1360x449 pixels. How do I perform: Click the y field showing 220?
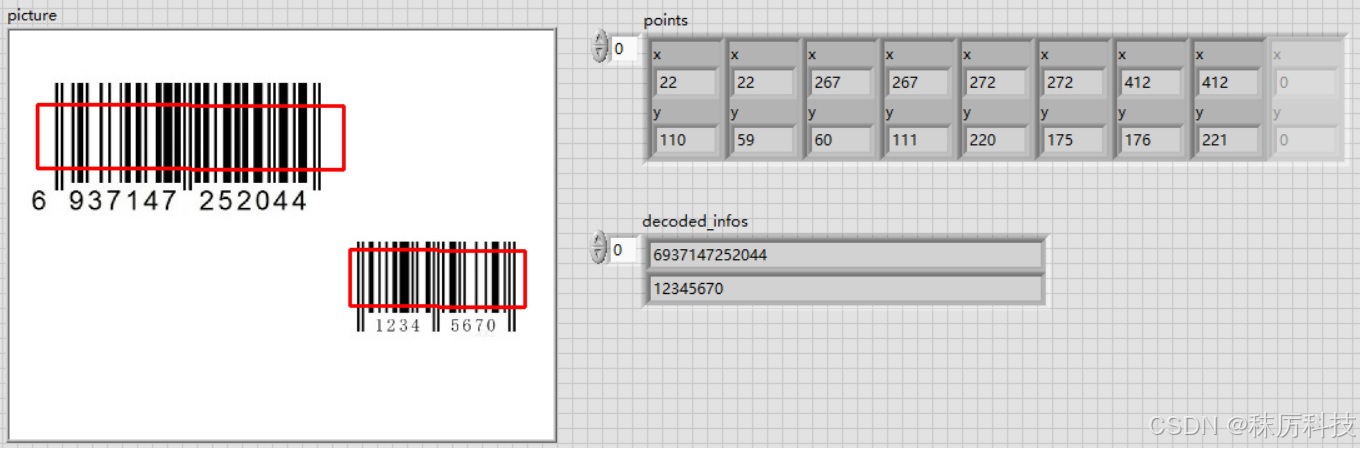(x=997, y=140)
